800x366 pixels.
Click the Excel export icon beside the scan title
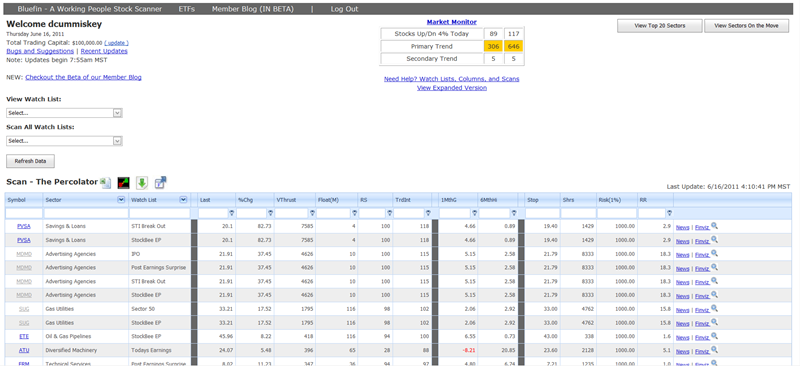[x=106, y=183]
